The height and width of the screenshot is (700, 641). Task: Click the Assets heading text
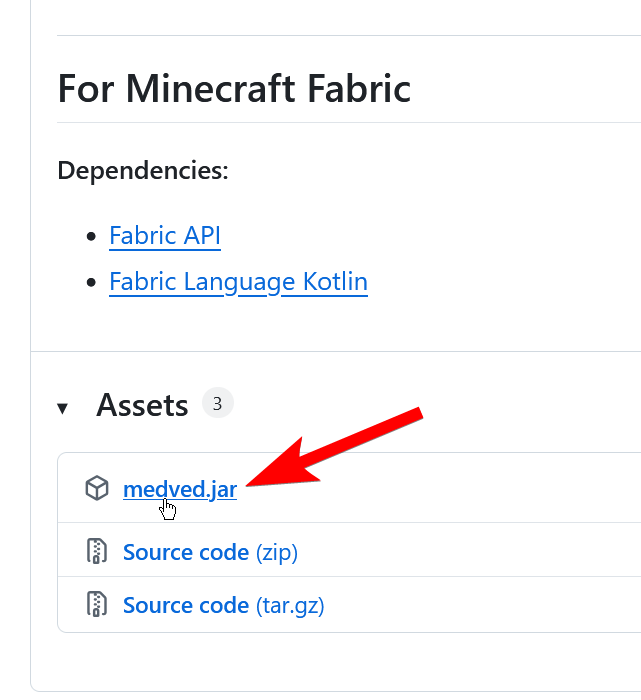pos(142,405)
